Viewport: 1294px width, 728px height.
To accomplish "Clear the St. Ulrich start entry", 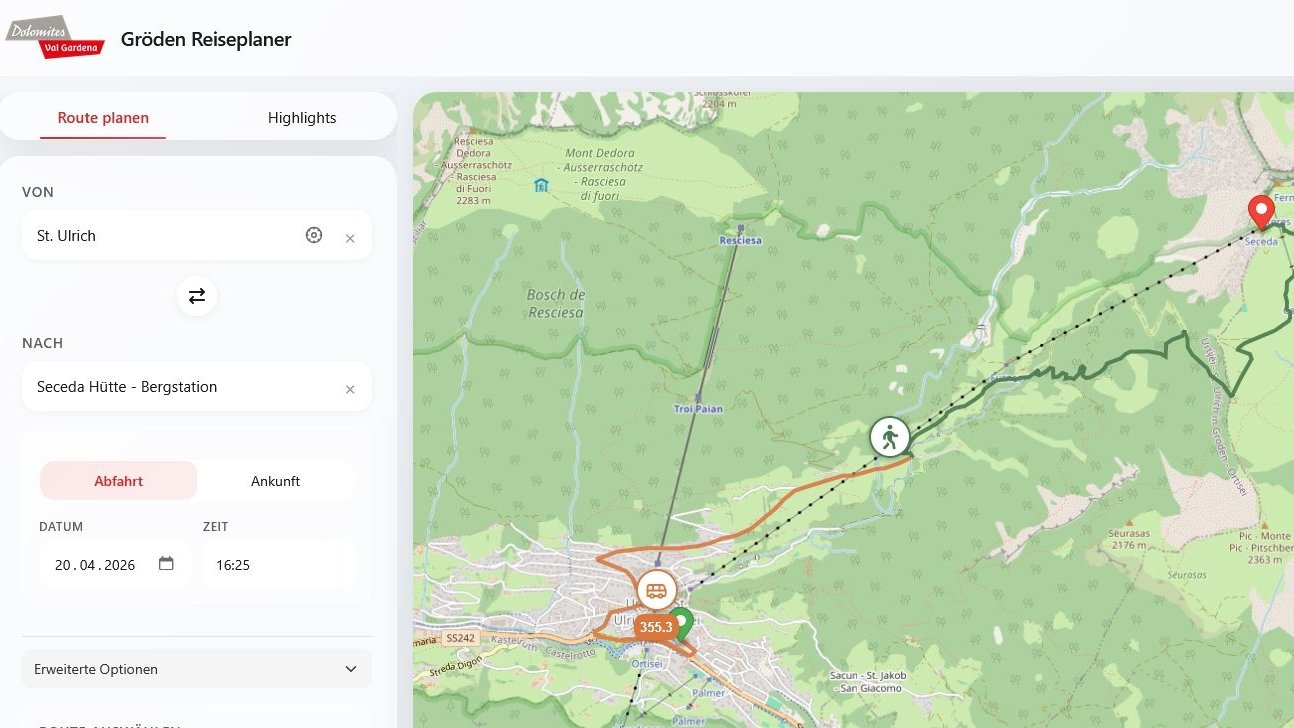I will [350, 238].
